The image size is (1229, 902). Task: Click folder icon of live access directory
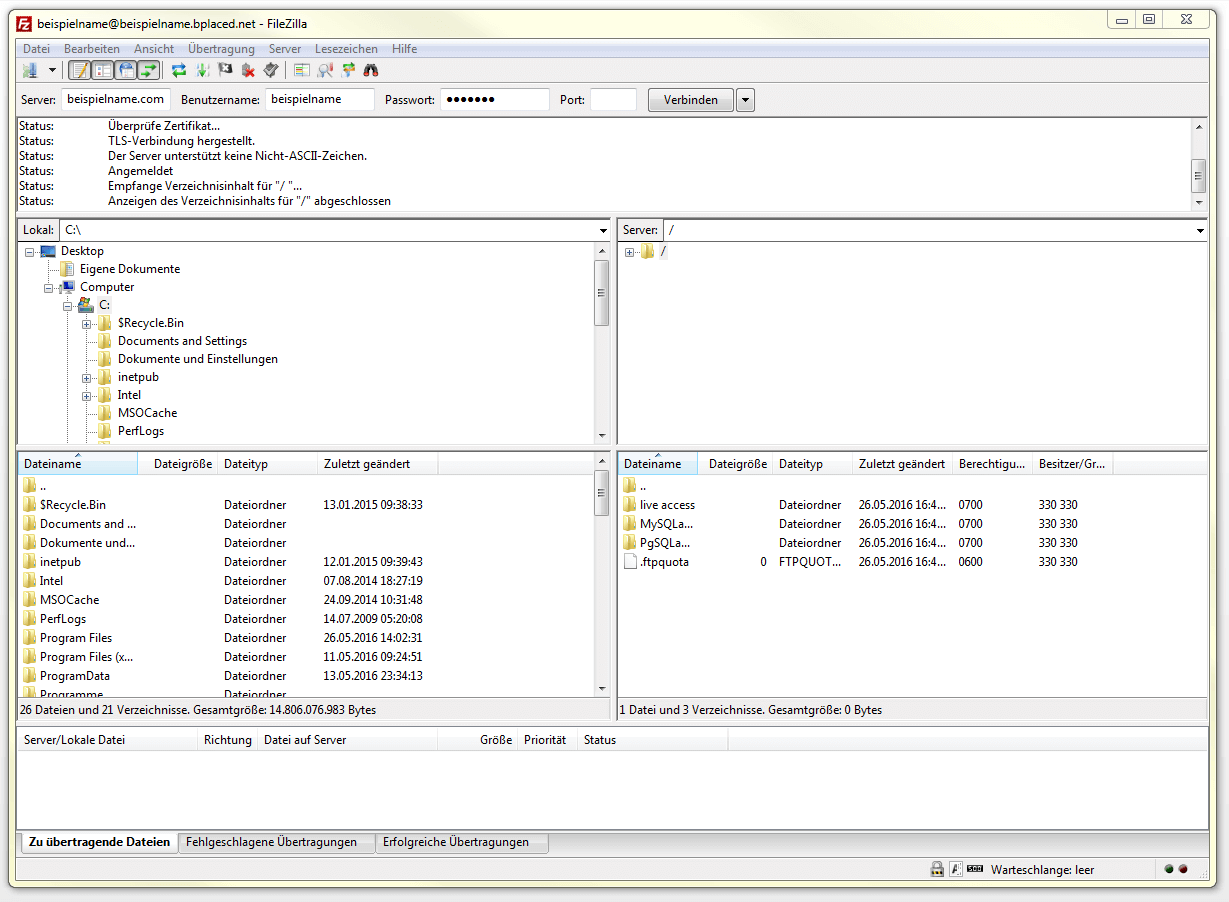(630, 505)
